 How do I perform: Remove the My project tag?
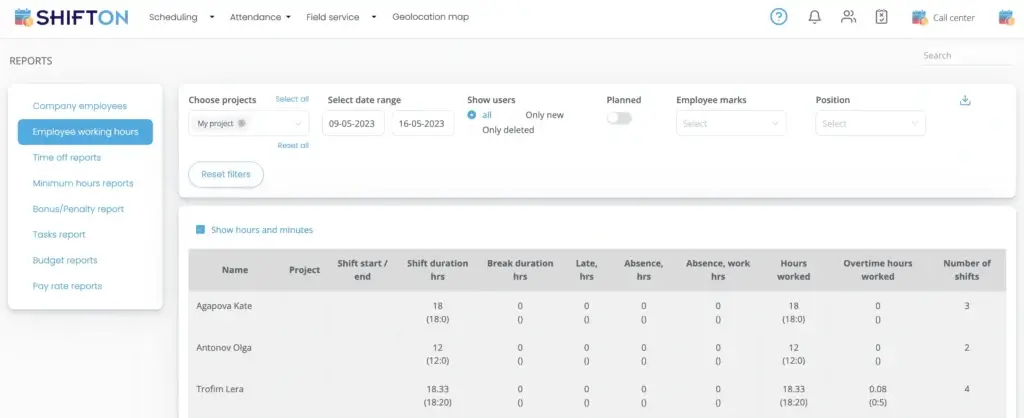(242, 124)
